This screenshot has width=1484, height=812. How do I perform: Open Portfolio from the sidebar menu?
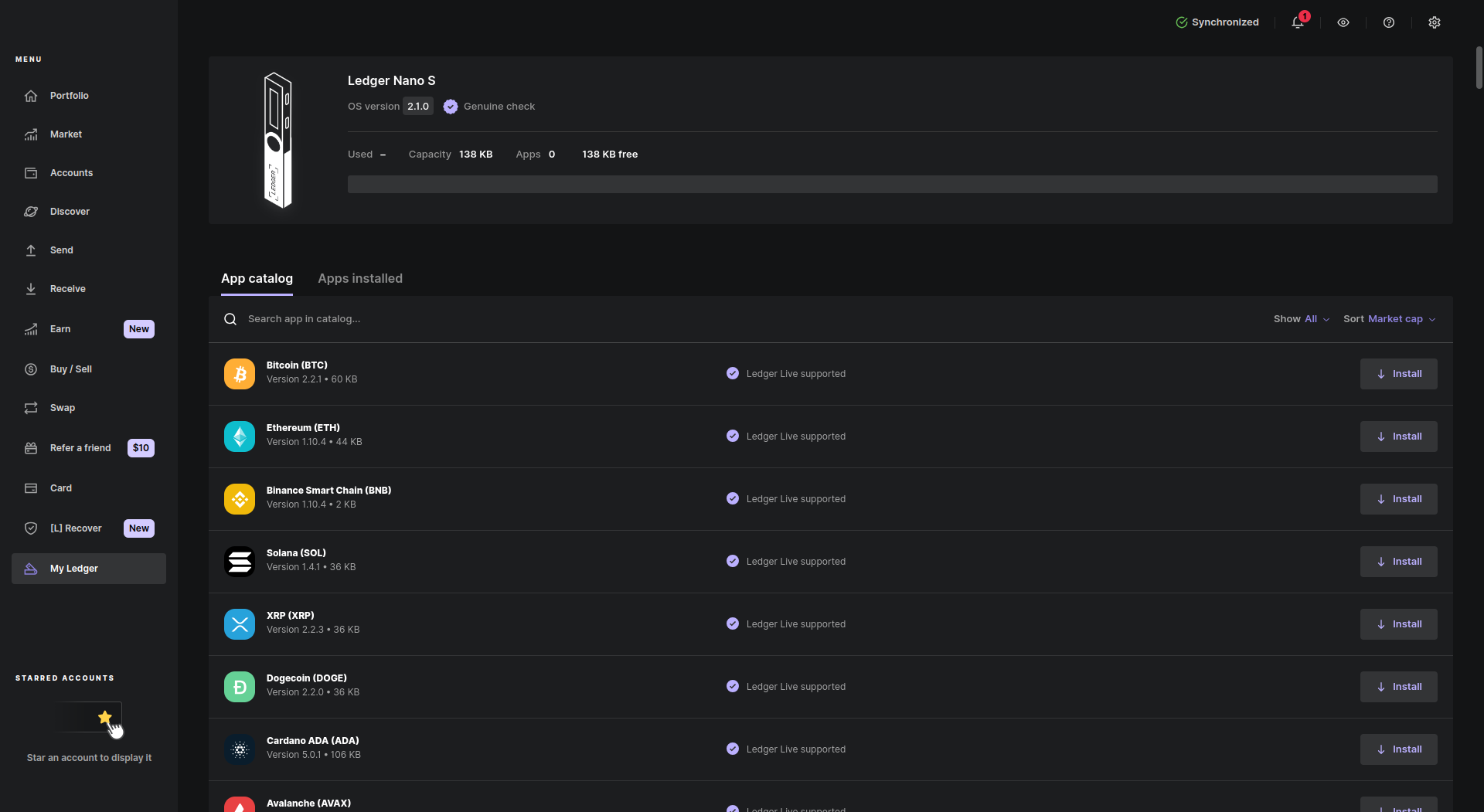(x=70, y=96)
